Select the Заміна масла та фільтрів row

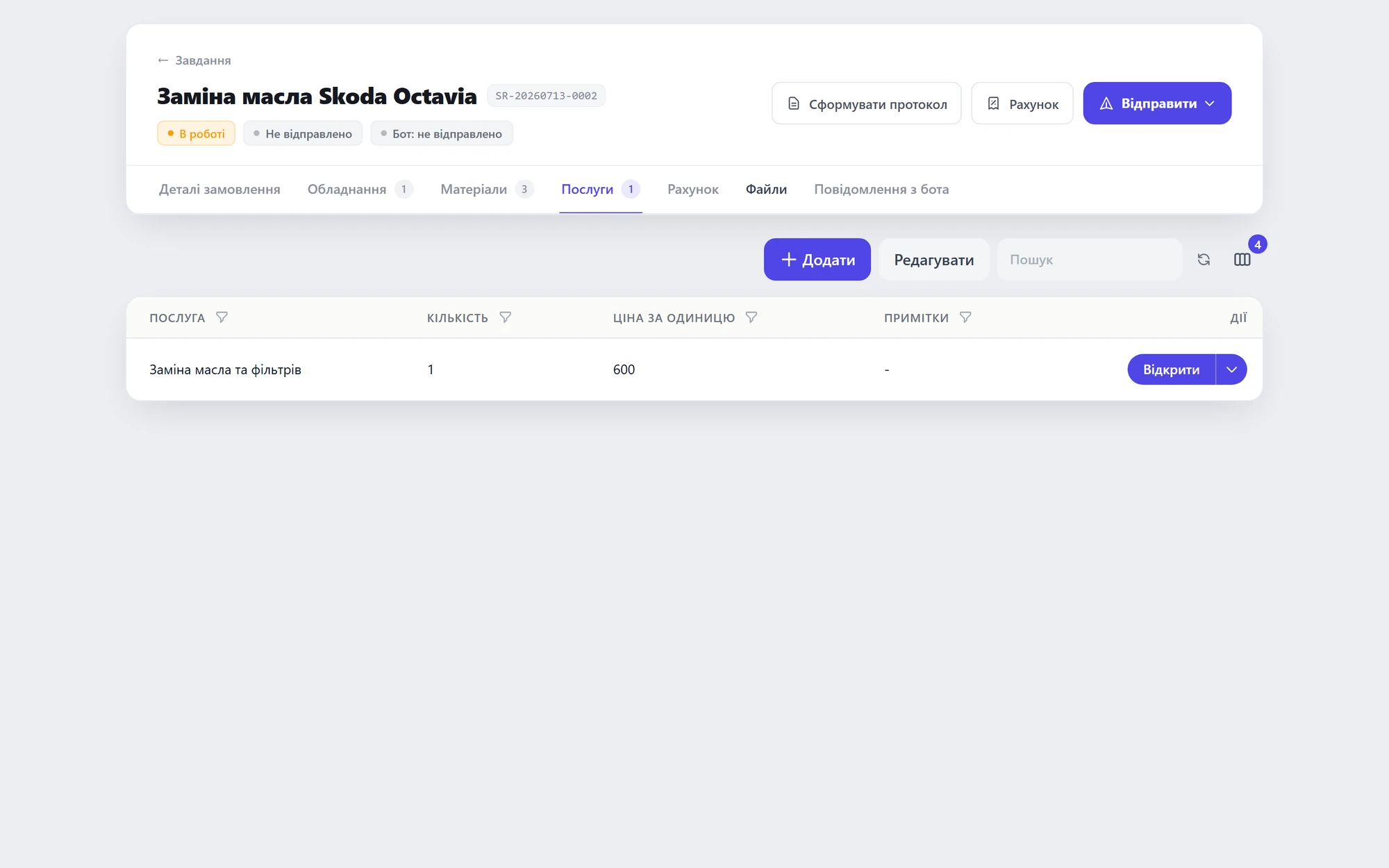pyautogui.click(x=694, y=369)
